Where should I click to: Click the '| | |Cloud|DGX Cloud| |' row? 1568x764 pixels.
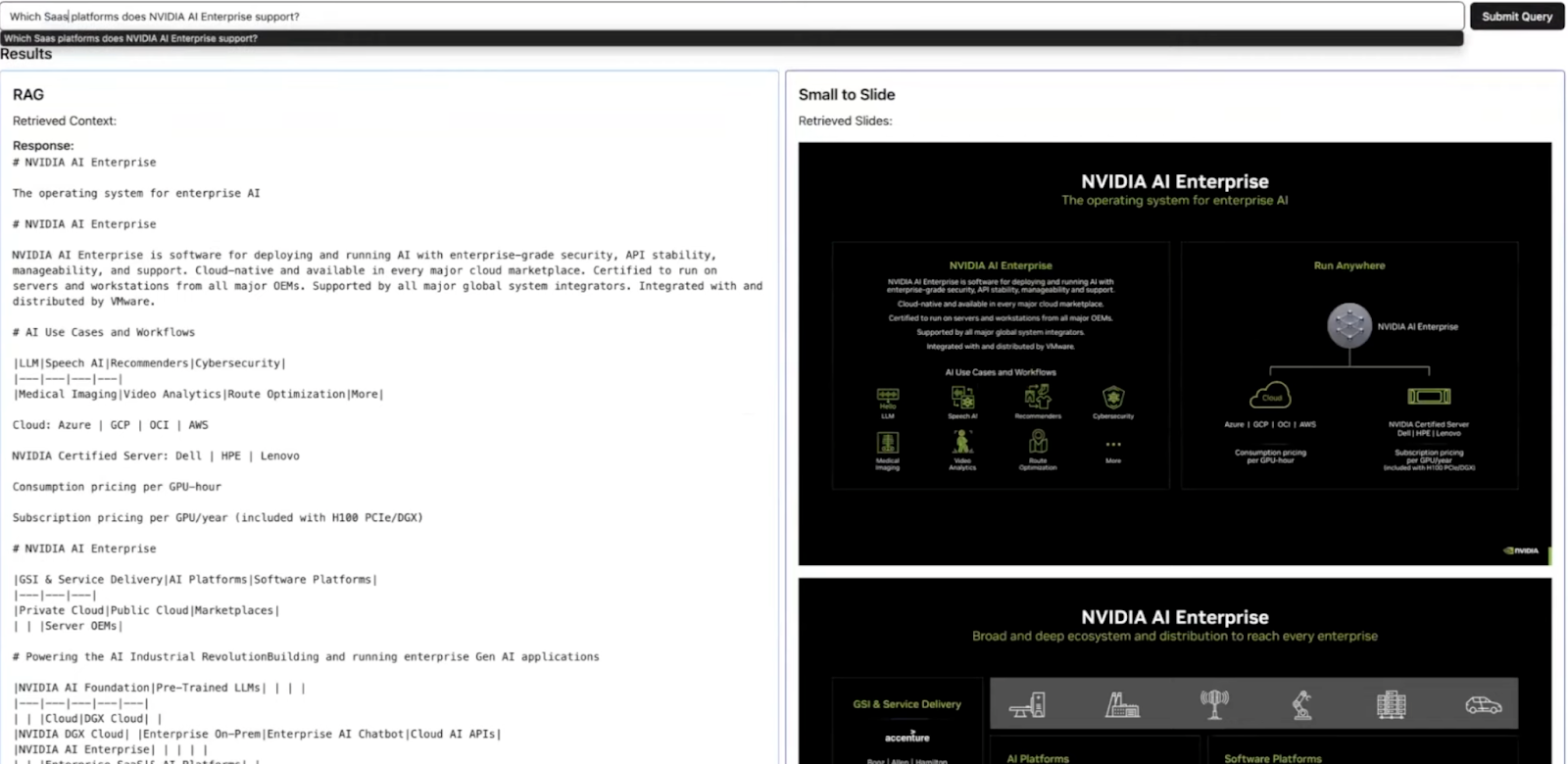(x=88, y=719)
